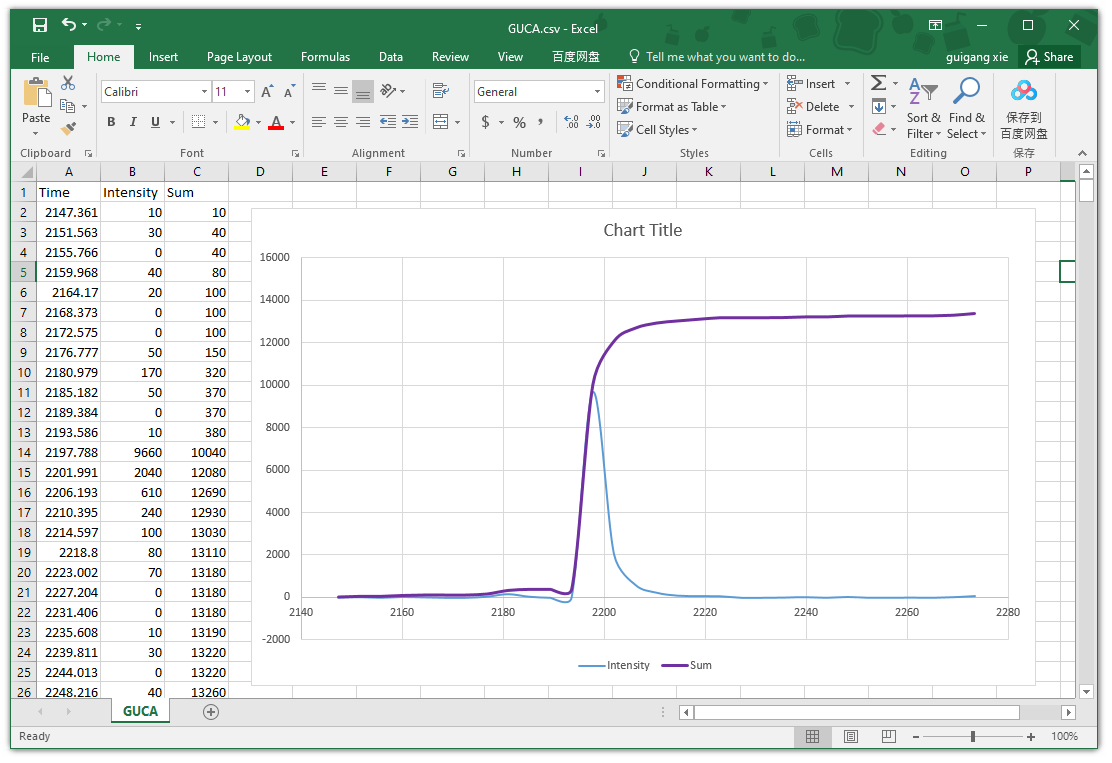Screen dimensions: 1112x763
Task: Toggle Bold formatting
Action: pos(111,122)
